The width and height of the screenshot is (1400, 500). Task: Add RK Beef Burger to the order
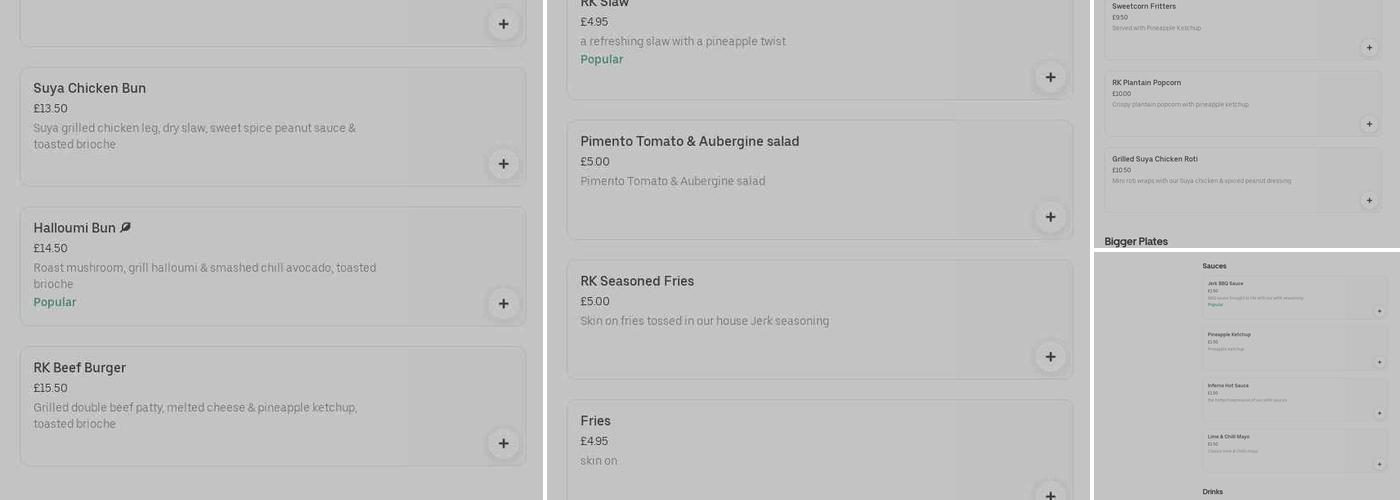(503, 443)
